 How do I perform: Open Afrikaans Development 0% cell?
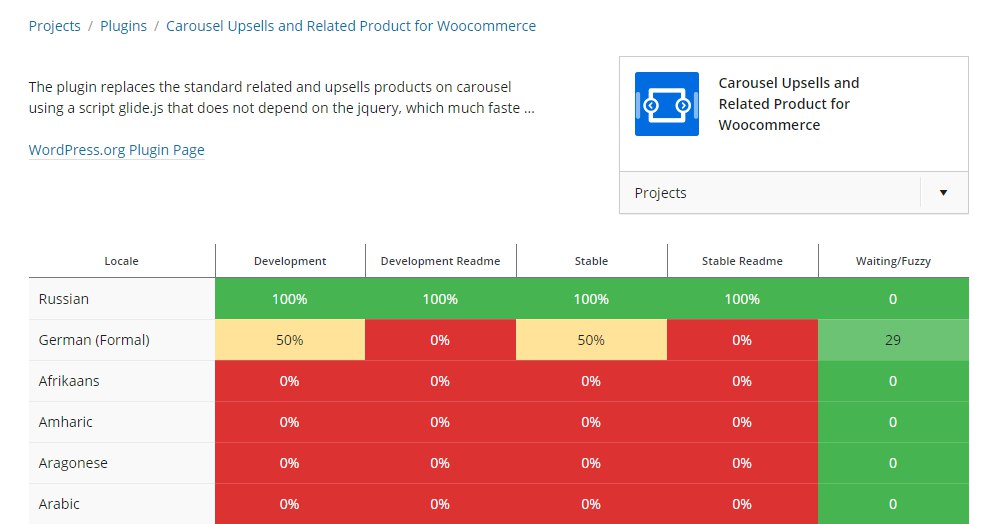[x=290, y=381]
